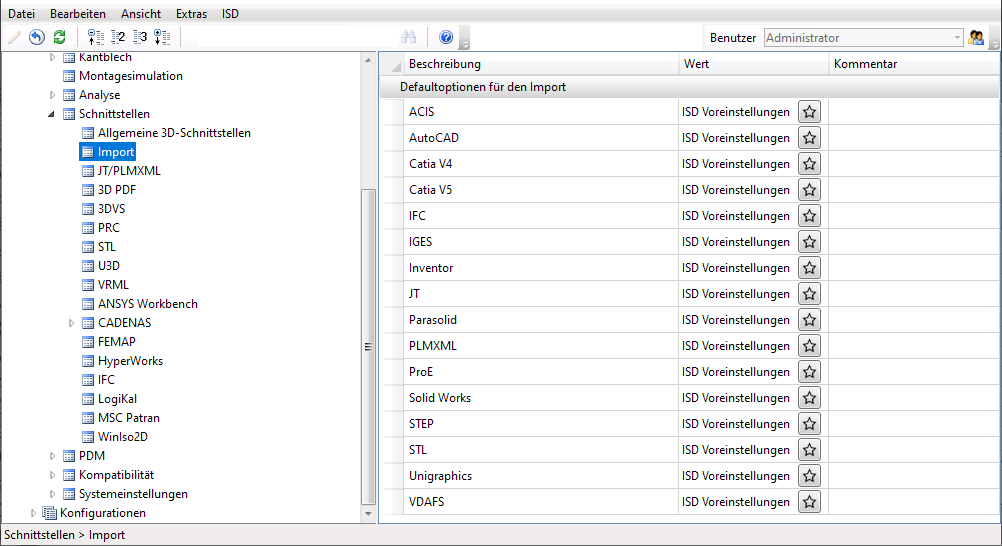Click the user management icon beside Benutzer
The height and width of the screenshot is (546, 1002).
976,38
